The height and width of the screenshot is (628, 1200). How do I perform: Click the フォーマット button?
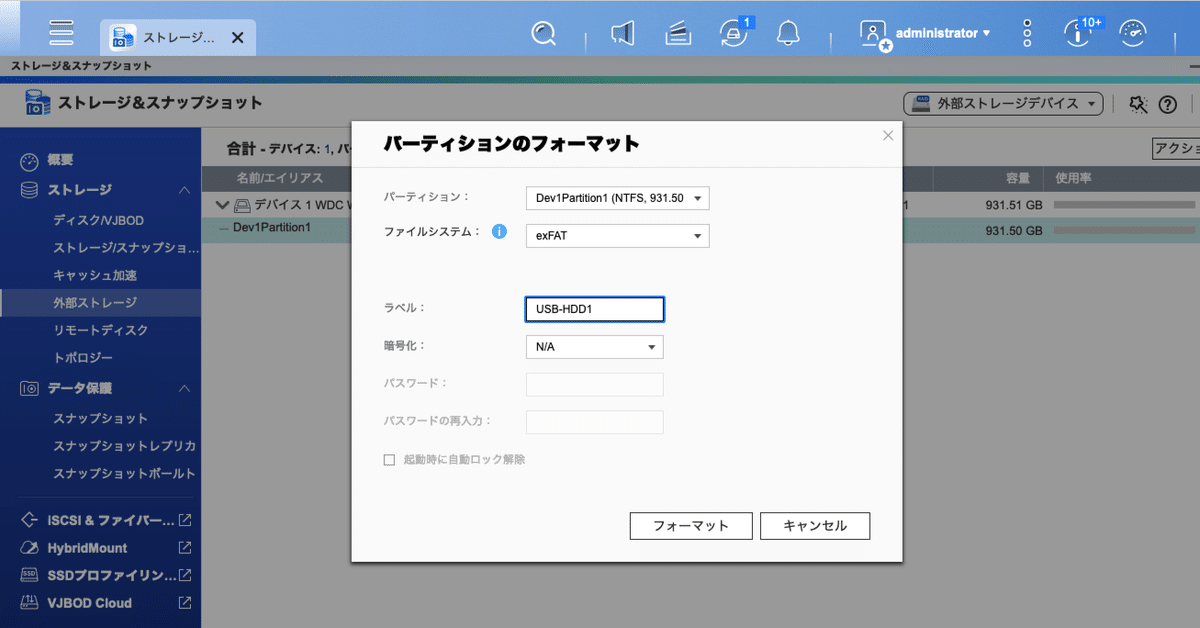(690, 526)
